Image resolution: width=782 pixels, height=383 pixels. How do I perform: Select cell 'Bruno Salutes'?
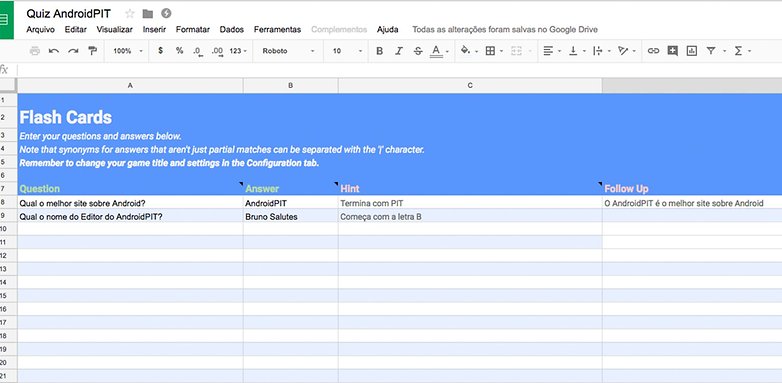click(290, 216)
